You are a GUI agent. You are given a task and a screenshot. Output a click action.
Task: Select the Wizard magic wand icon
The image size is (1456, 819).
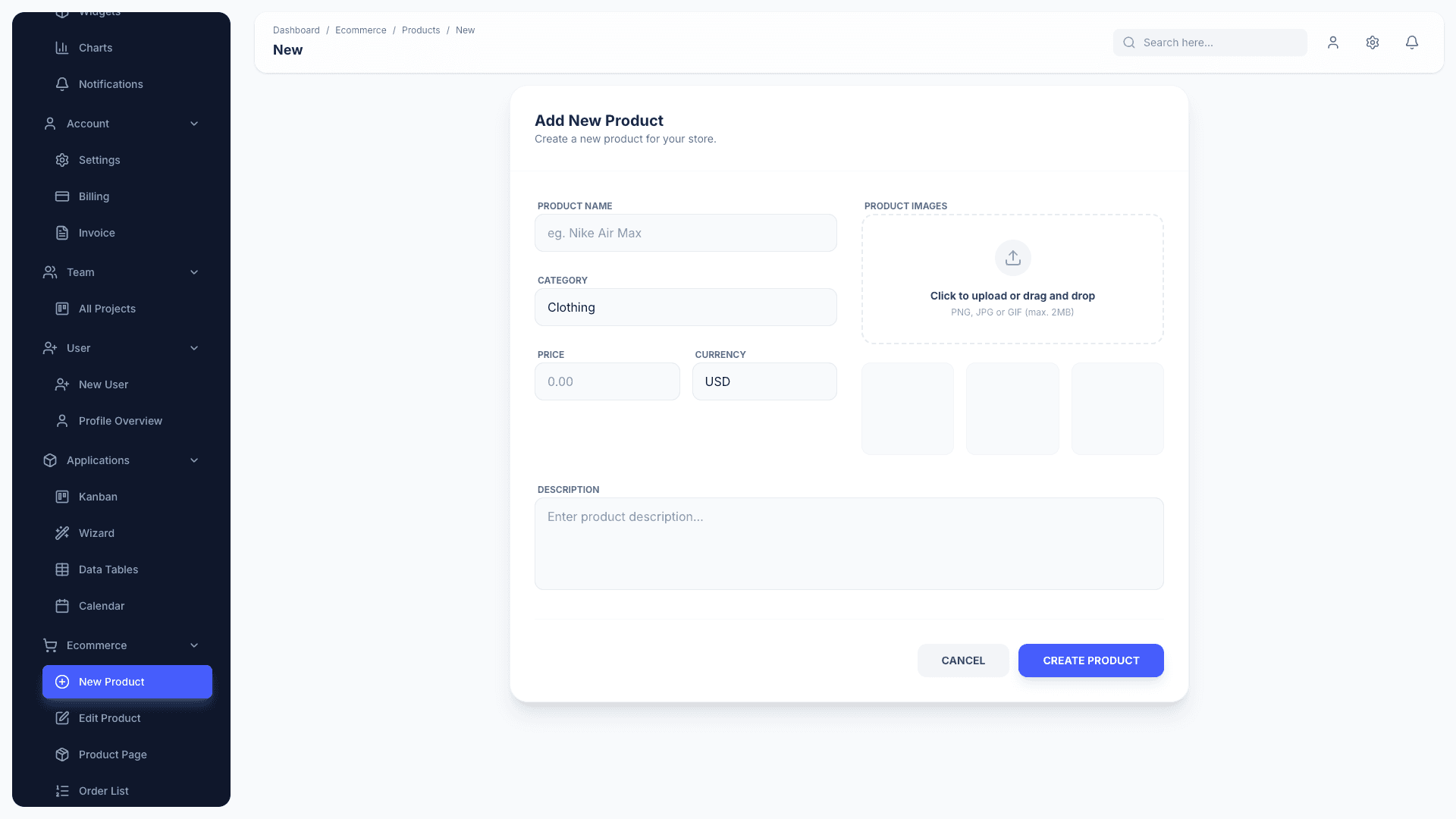pos(61,532)
